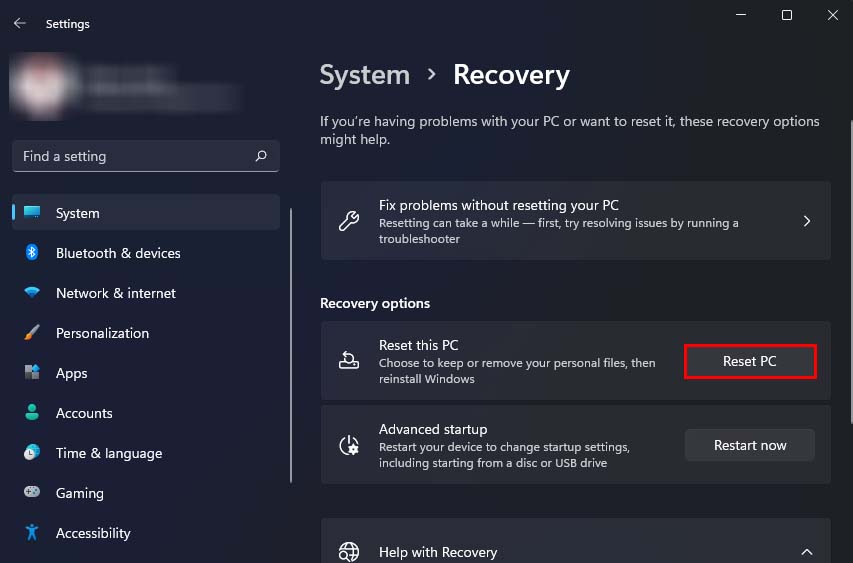Click the Accounts person icon
Screen dimensions: 853x563
pos(32,413)
